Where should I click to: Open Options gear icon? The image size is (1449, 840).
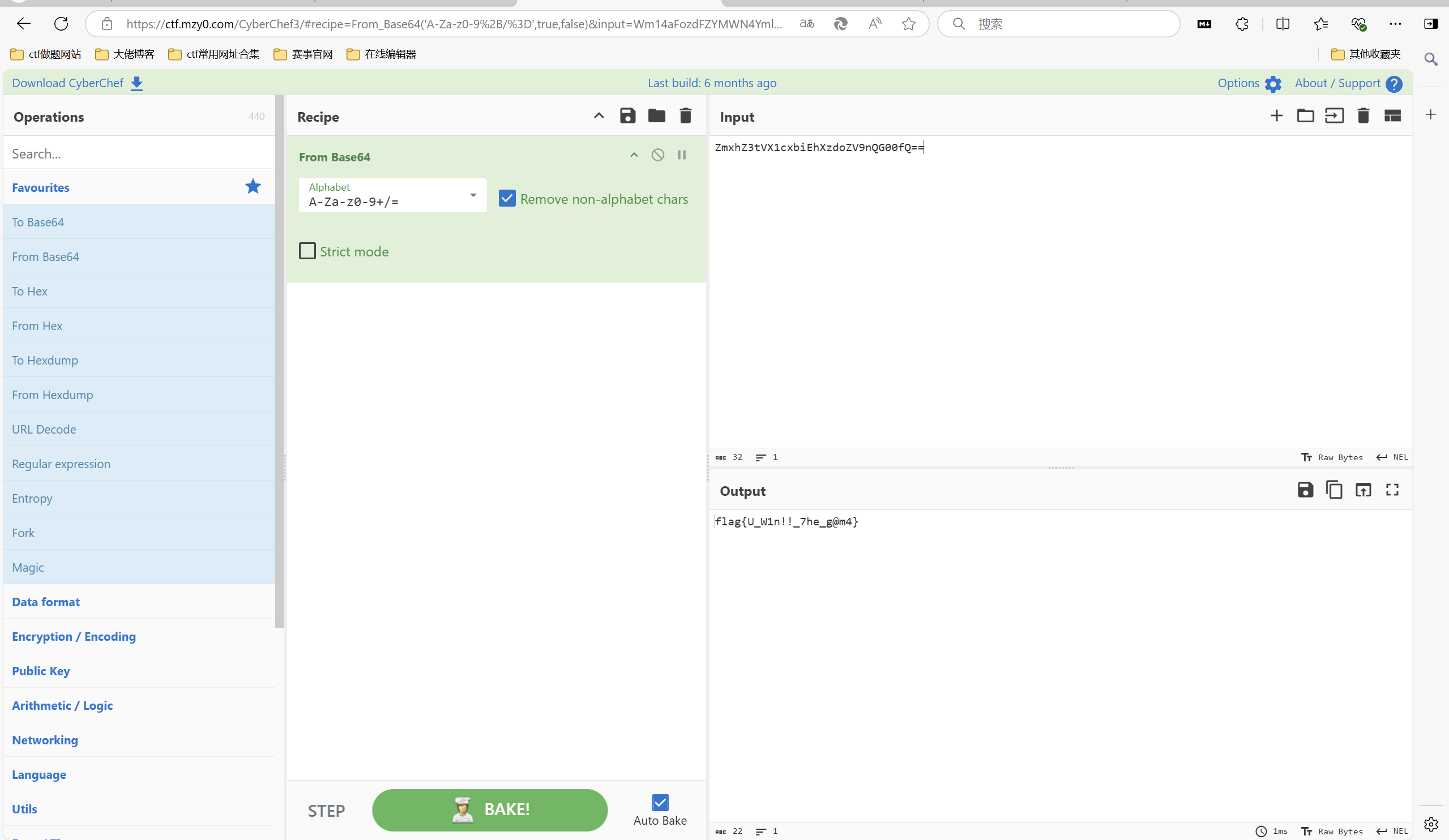[x=1273, y=84]
